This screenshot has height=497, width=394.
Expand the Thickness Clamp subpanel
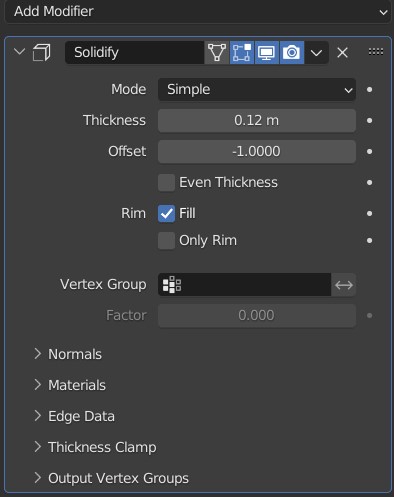95,447
